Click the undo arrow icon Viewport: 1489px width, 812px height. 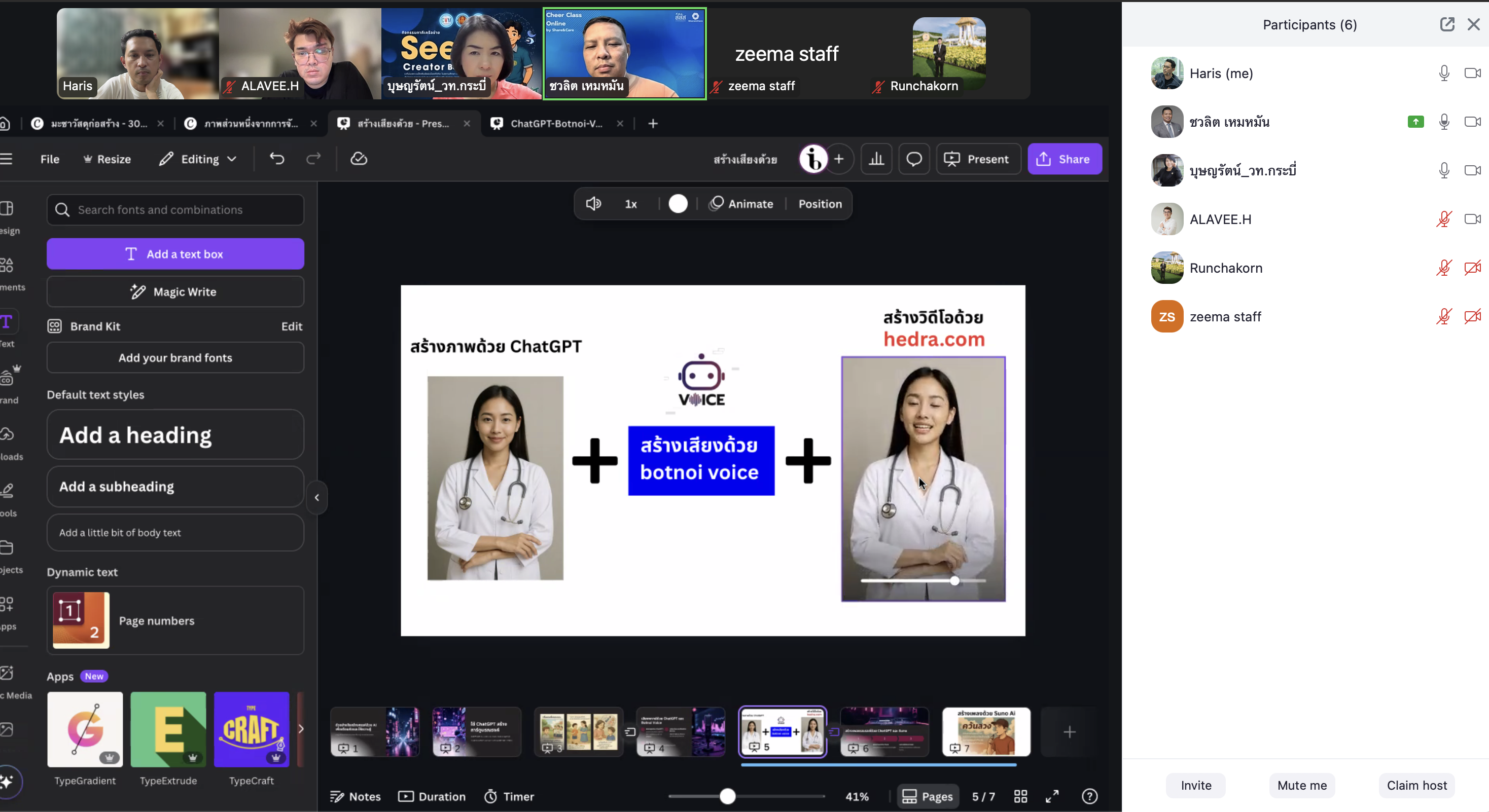click(x=277, y=159)
